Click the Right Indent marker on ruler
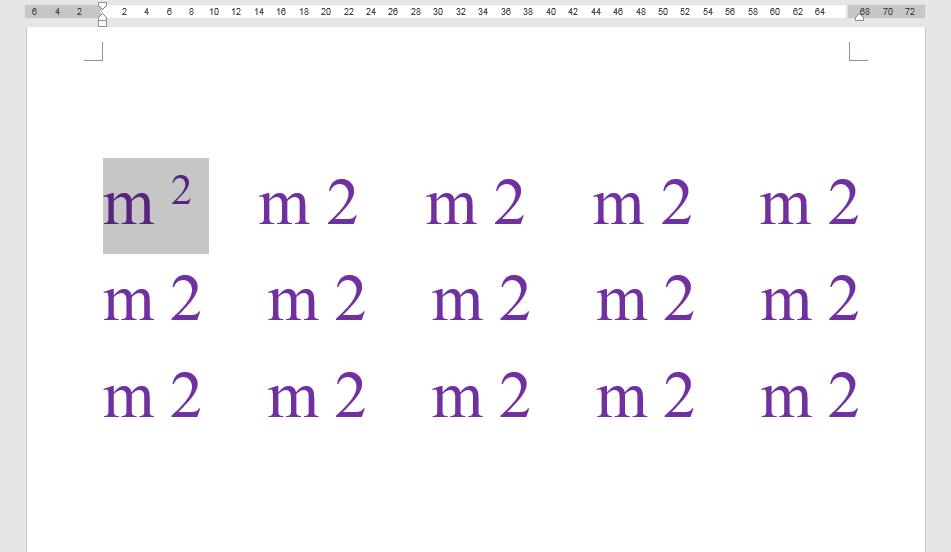The width and height of the screenshot is (951, 552). pos(859,17)
